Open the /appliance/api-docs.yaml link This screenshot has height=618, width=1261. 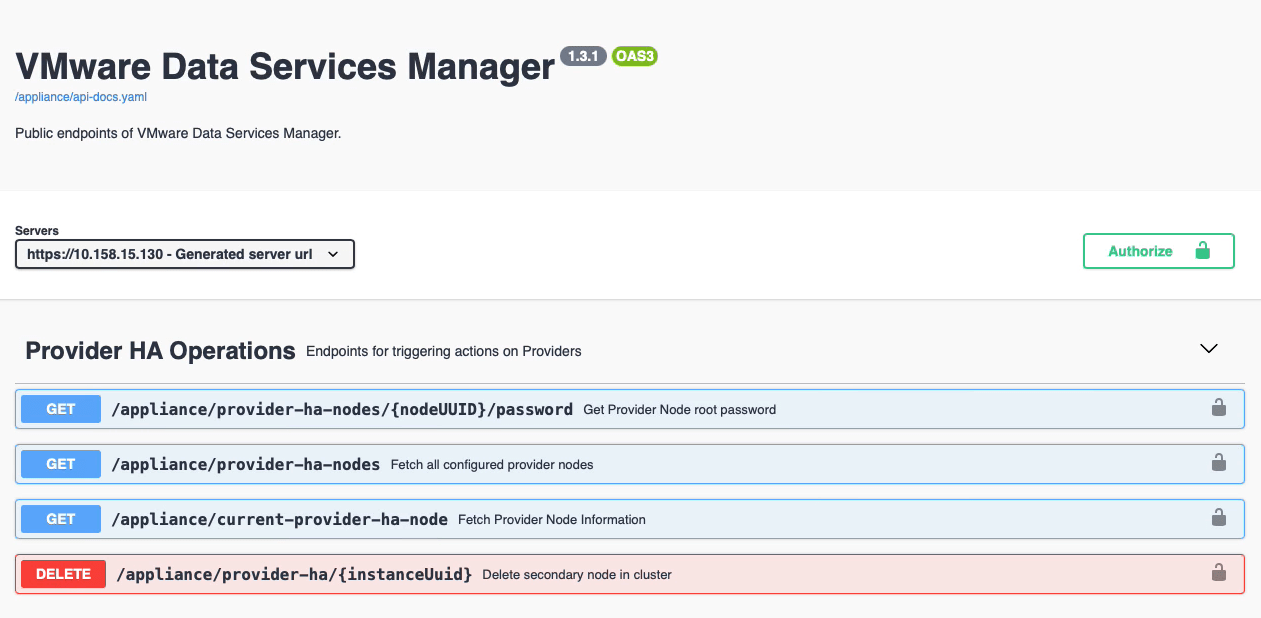click(81, 97)
